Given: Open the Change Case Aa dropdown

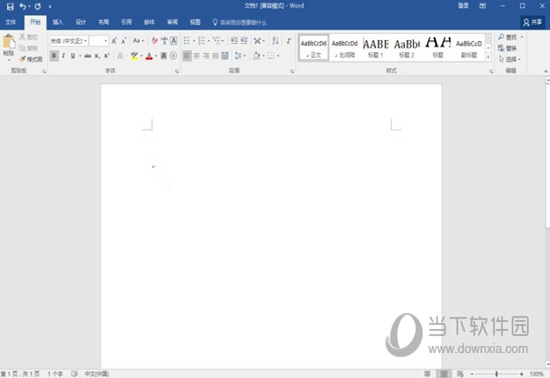Looking at the screenshot, I should coord(138,41).
